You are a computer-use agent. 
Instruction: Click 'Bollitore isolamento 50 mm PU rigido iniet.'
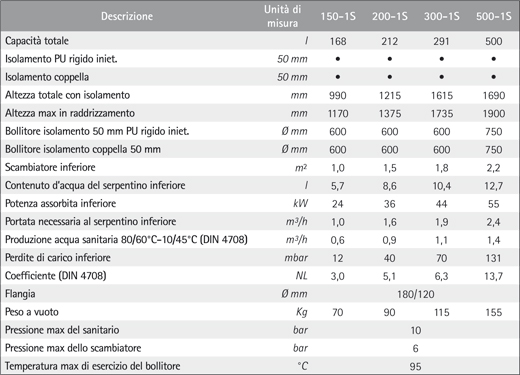pyautogui.click(x=97, y=131)
